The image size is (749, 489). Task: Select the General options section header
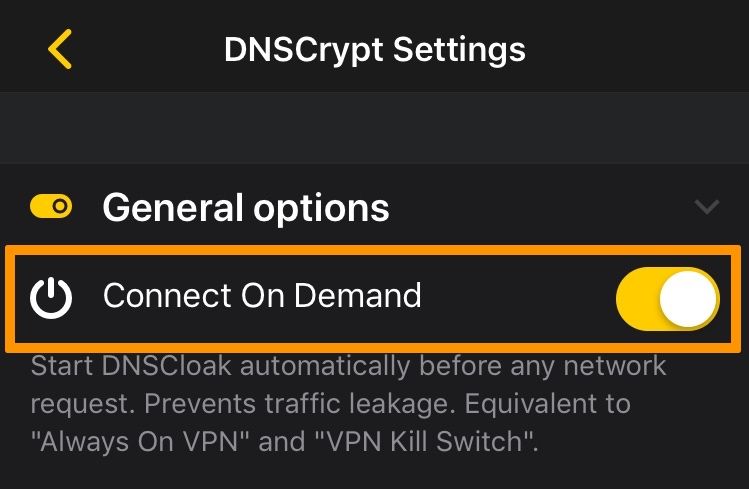click(374, 207)
